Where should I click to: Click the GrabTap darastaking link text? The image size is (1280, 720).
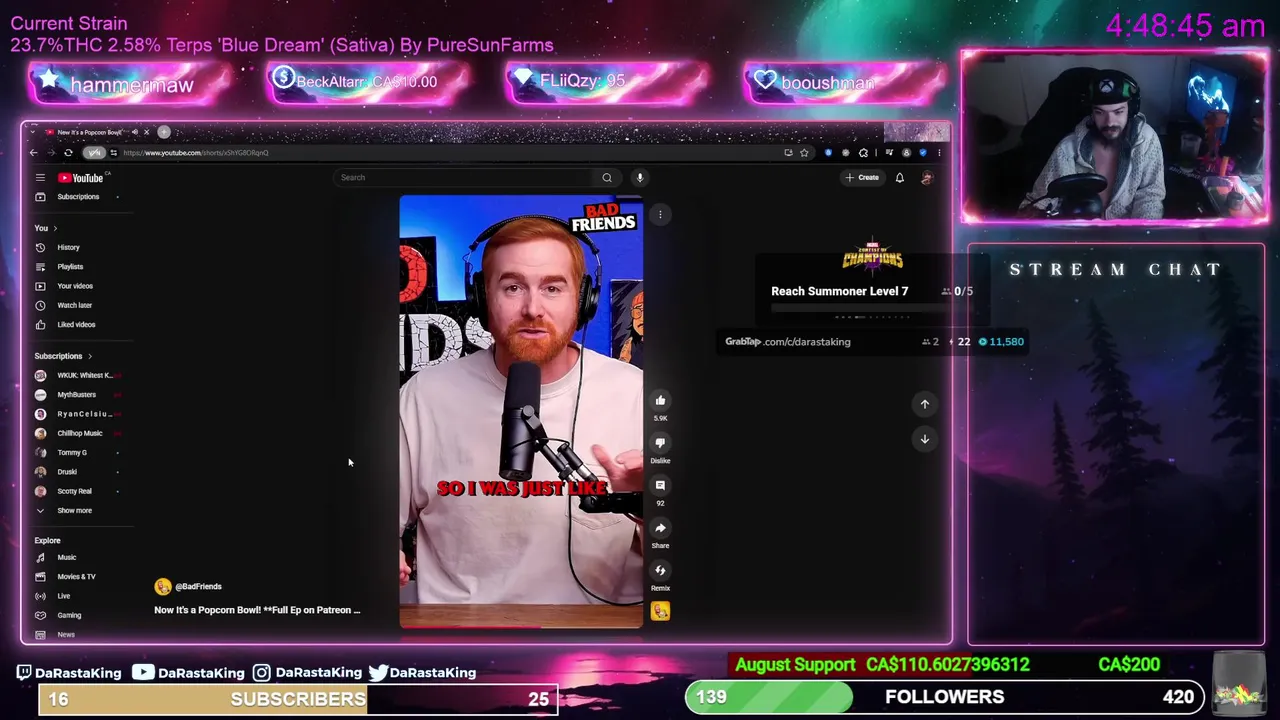click(x=788, y=342)
